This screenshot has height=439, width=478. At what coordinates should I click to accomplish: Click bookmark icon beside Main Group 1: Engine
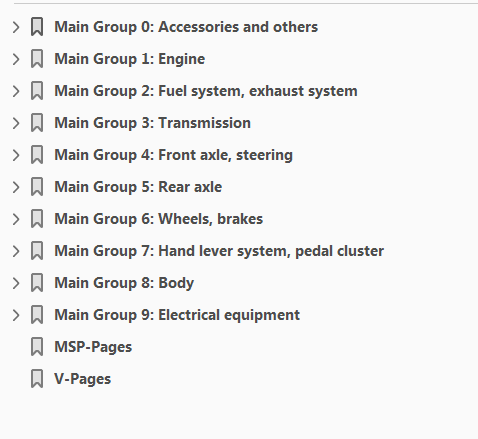pos(37,59)
